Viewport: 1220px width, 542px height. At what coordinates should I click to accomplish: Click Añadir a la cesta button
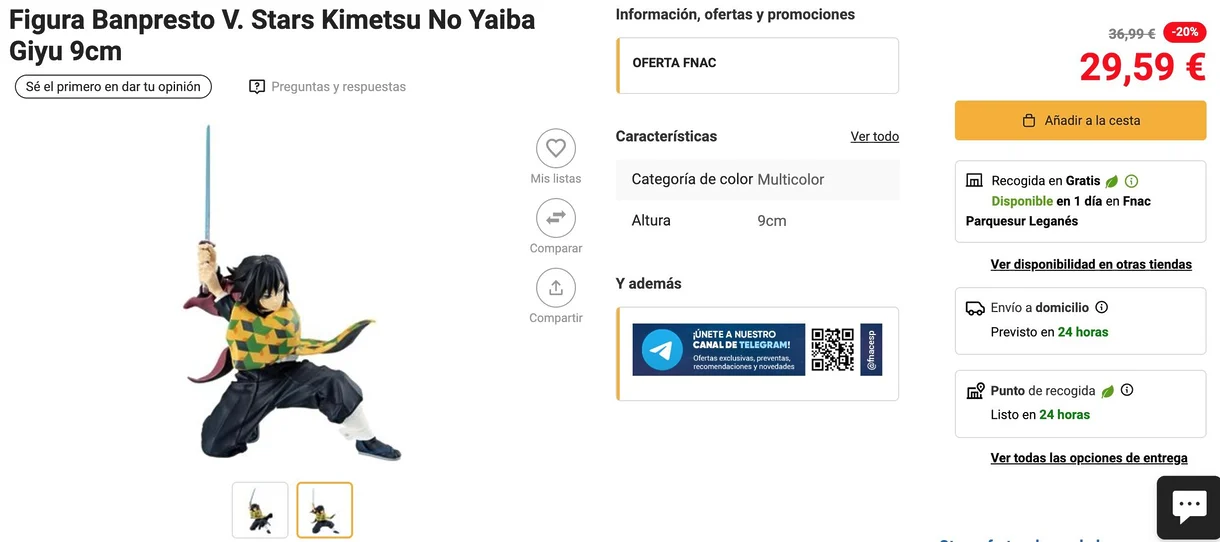(x=1081, y=120)
